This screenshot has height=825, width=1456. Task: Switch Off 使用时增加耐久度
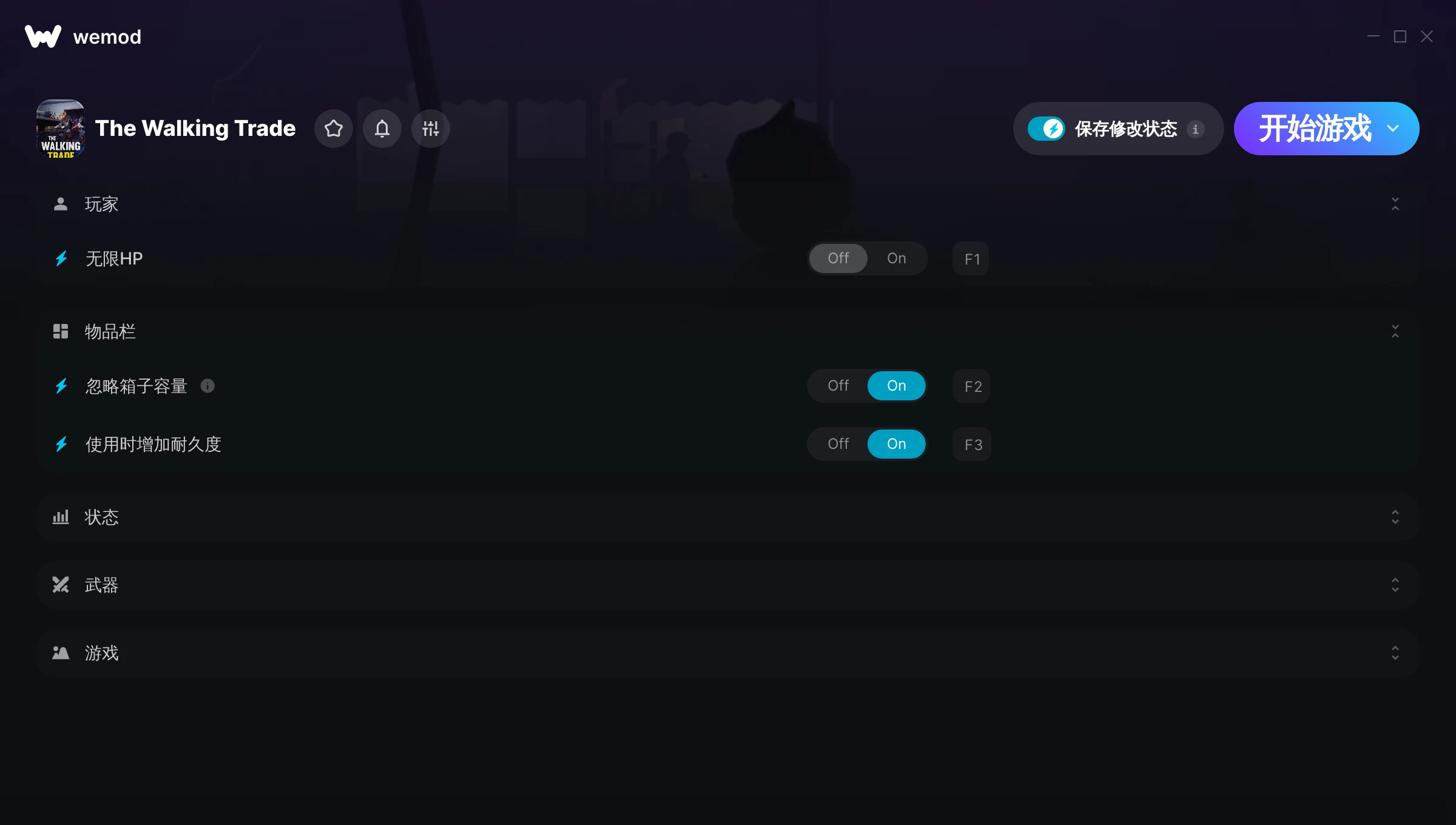click(x=838, y=444)
